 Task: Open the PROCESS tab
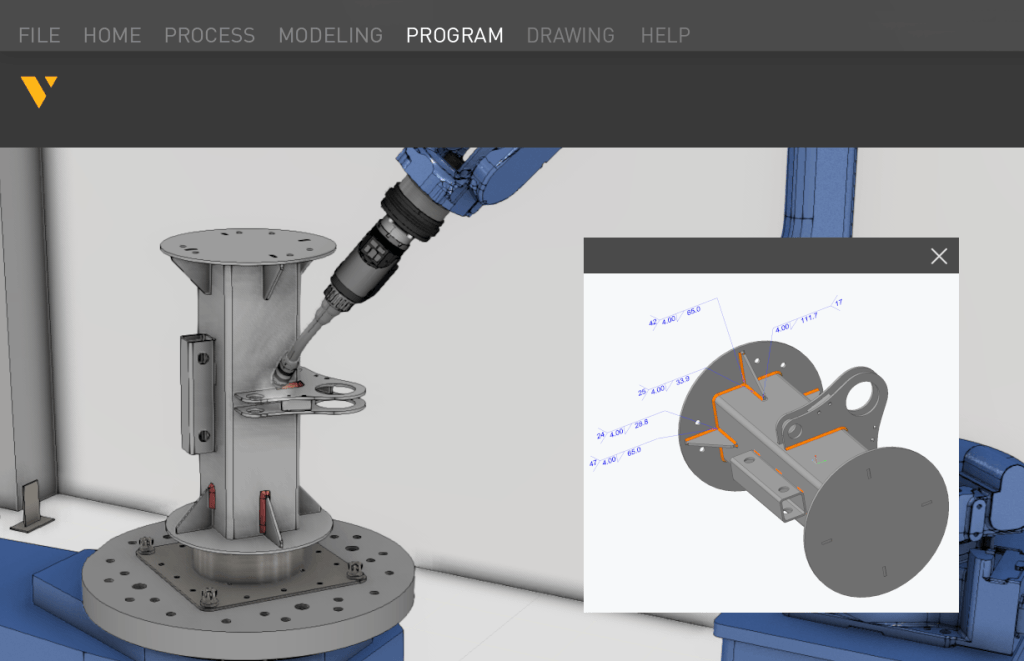[209, 35]
